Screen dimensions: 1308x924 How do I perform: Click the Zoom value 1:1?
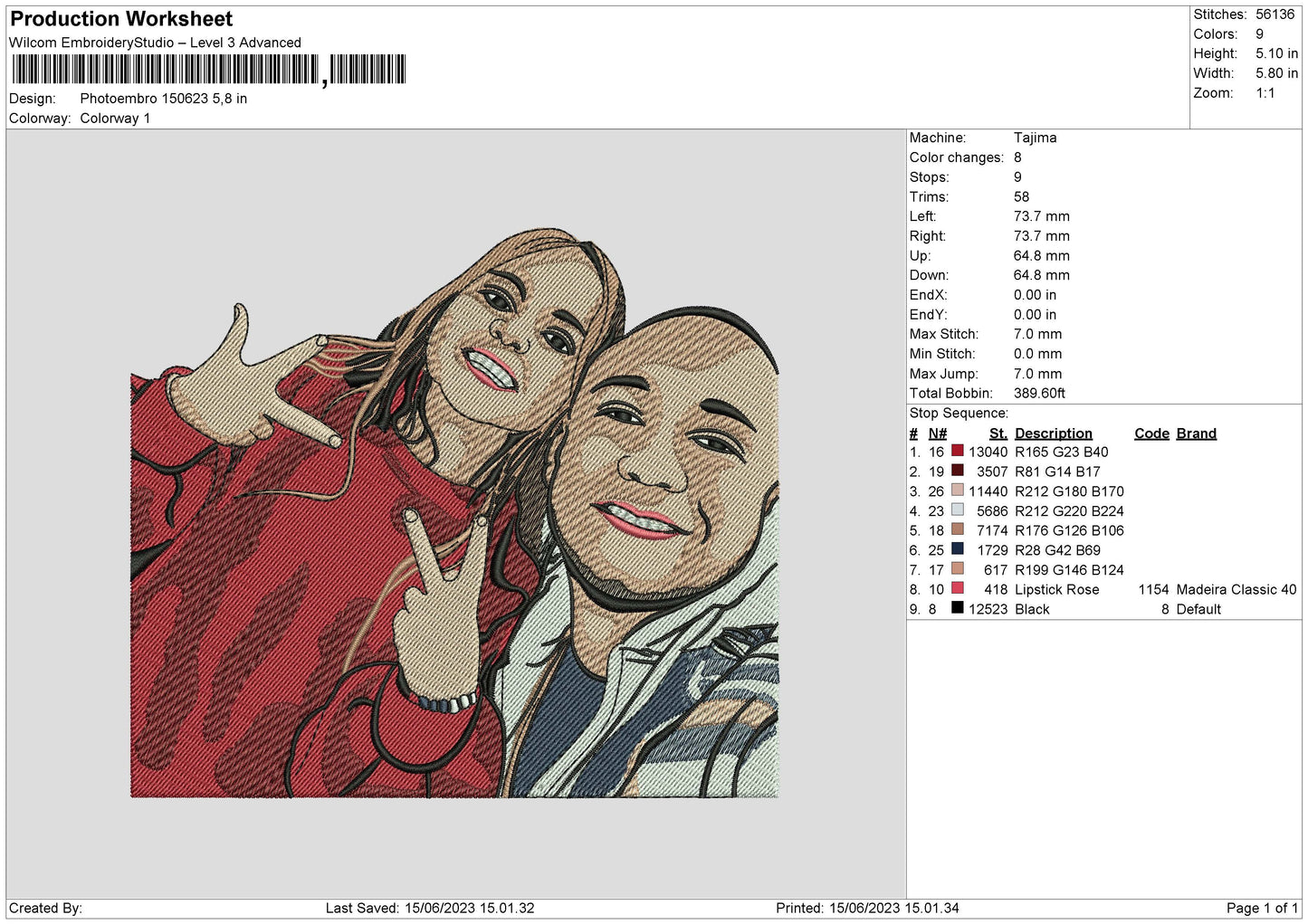point(1265,93)
